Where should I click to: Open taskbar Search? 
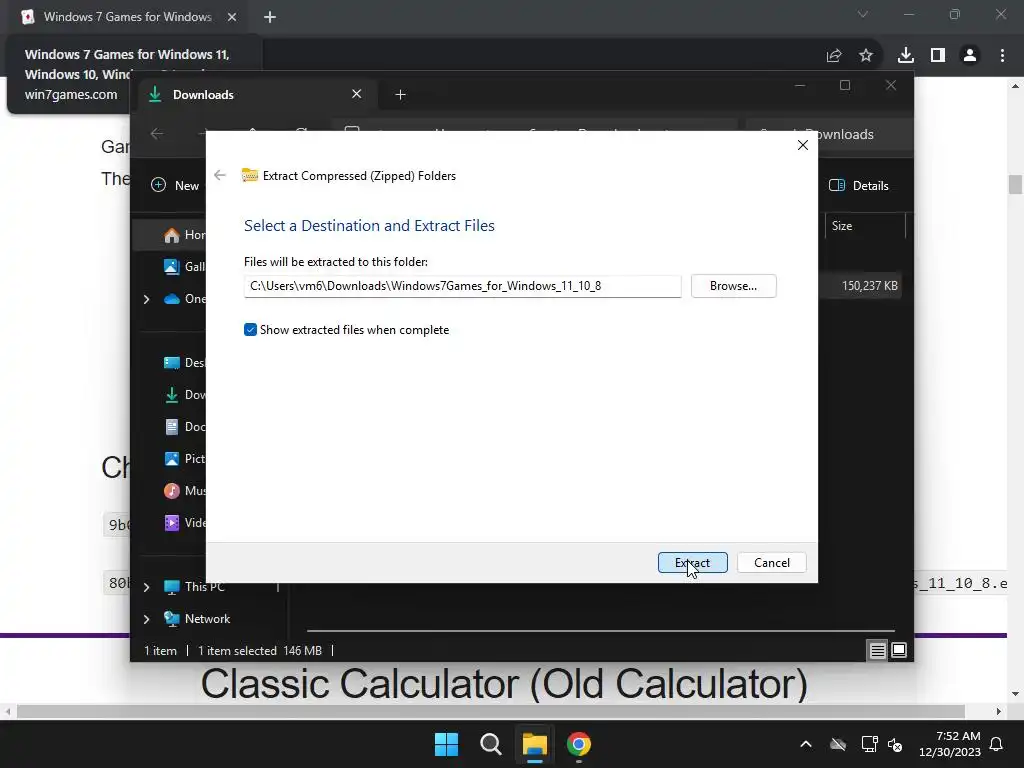(x=490, y=744)
